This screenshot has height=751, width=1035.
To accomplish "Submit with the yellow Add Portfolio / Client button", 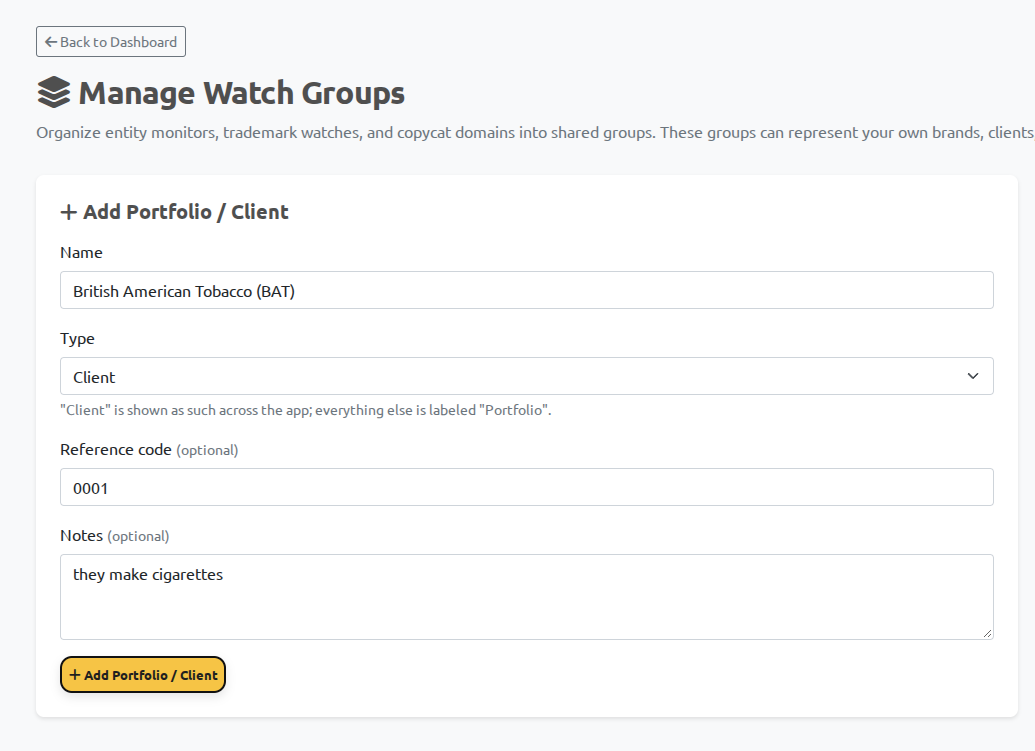I will [143, 674].
